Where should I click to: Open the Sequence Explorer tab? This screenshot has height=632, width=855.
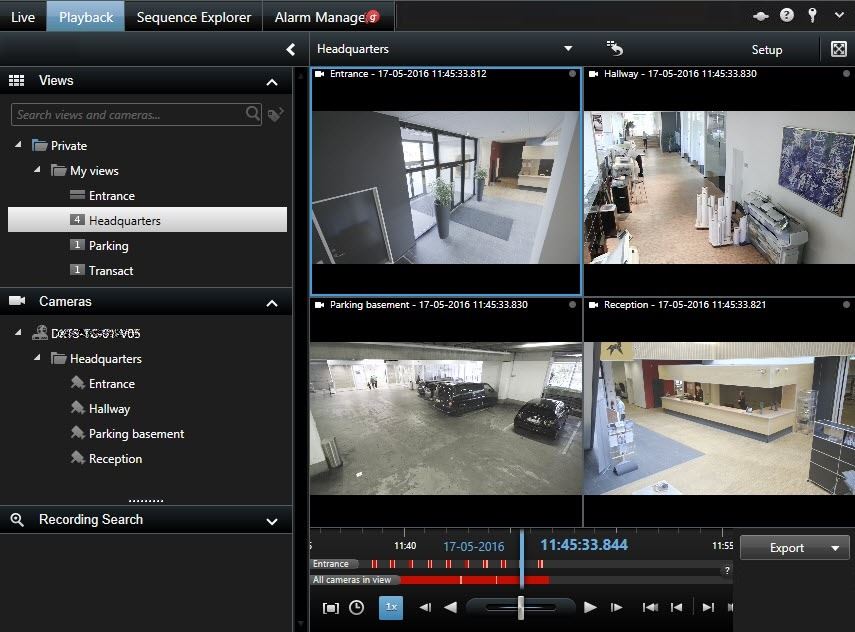[x=194, y=17]
